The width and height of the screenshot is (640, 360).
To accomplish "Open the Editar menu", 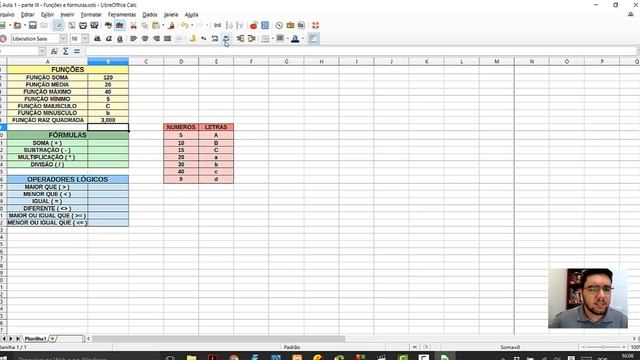I will pyautogui.click(x=28, y=15).
